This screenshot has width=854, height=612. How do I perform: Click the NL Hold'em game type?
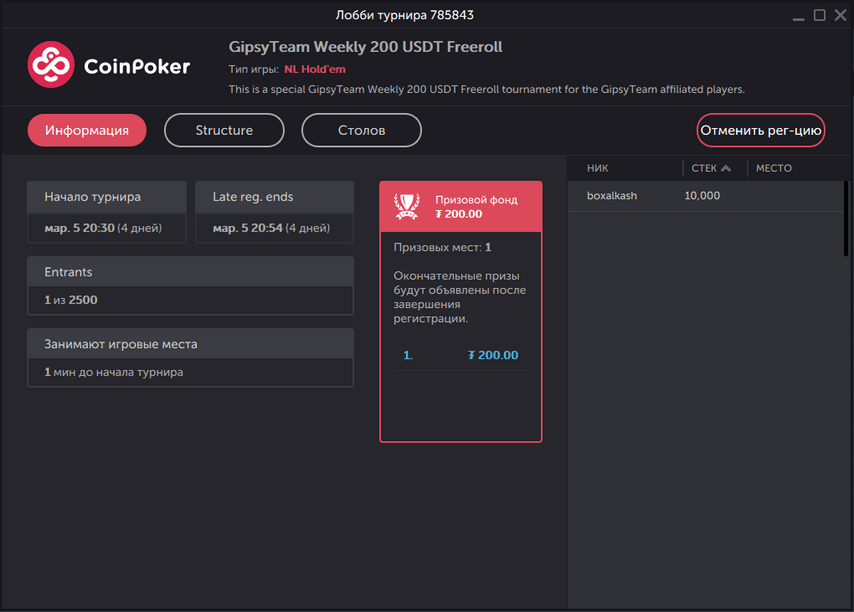coord(315,69)
